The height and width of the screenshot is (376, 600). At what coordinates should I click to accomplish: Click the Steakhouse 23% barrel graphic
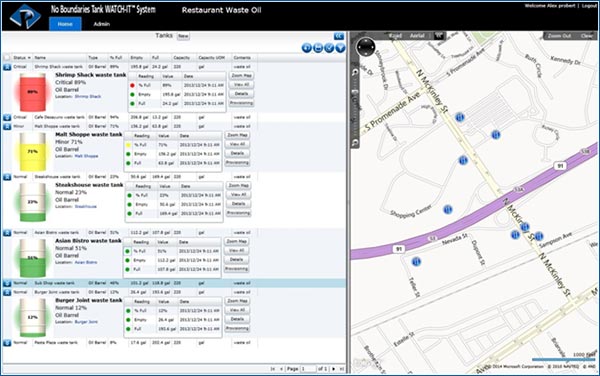tap(33, 202)
